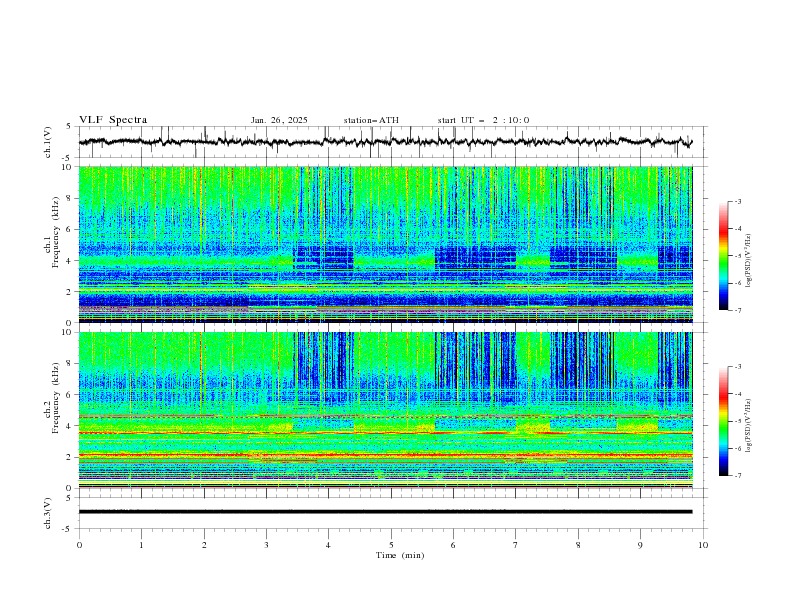The image size is (792, 612).
Task: Click time axis tick label "0"
Action: point(79,545)
